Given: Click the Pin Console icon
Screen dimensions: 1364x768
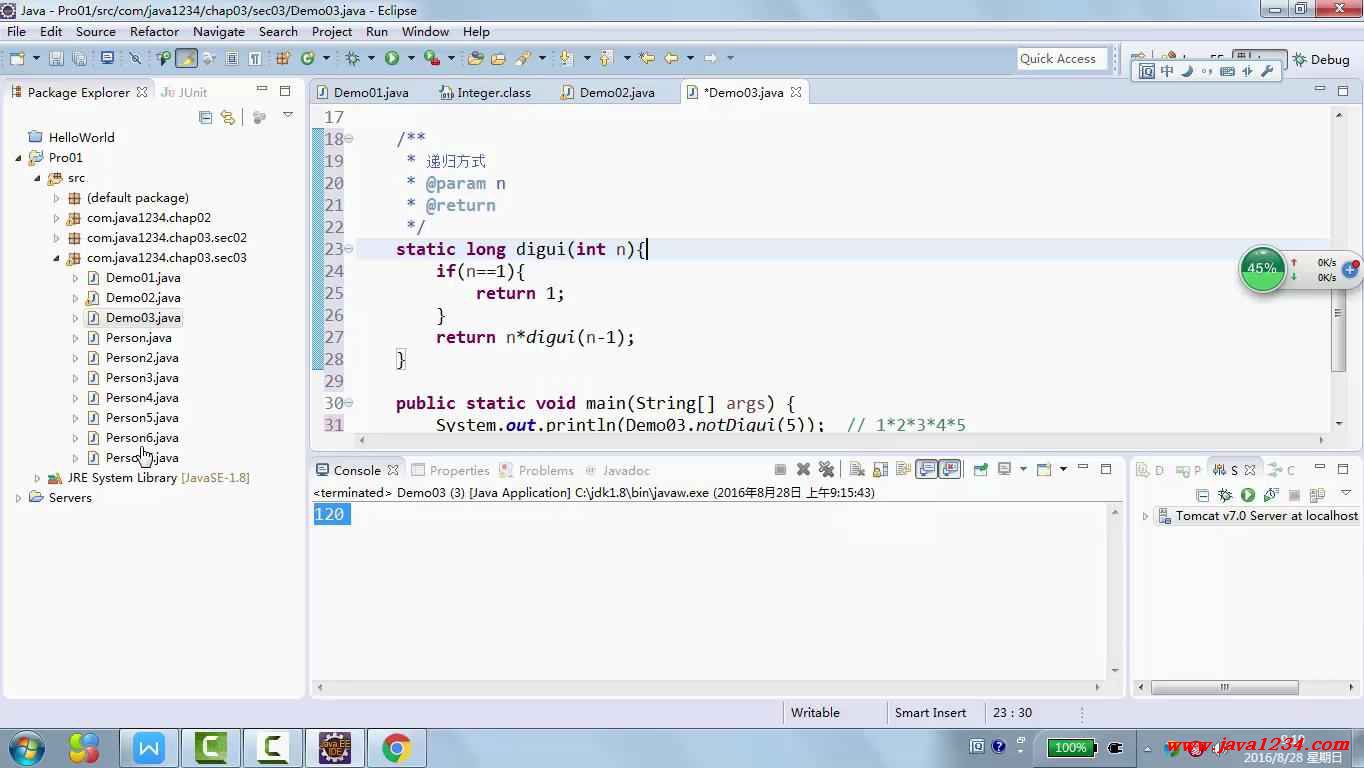Looking at the screenshot, I should [981, 469].
